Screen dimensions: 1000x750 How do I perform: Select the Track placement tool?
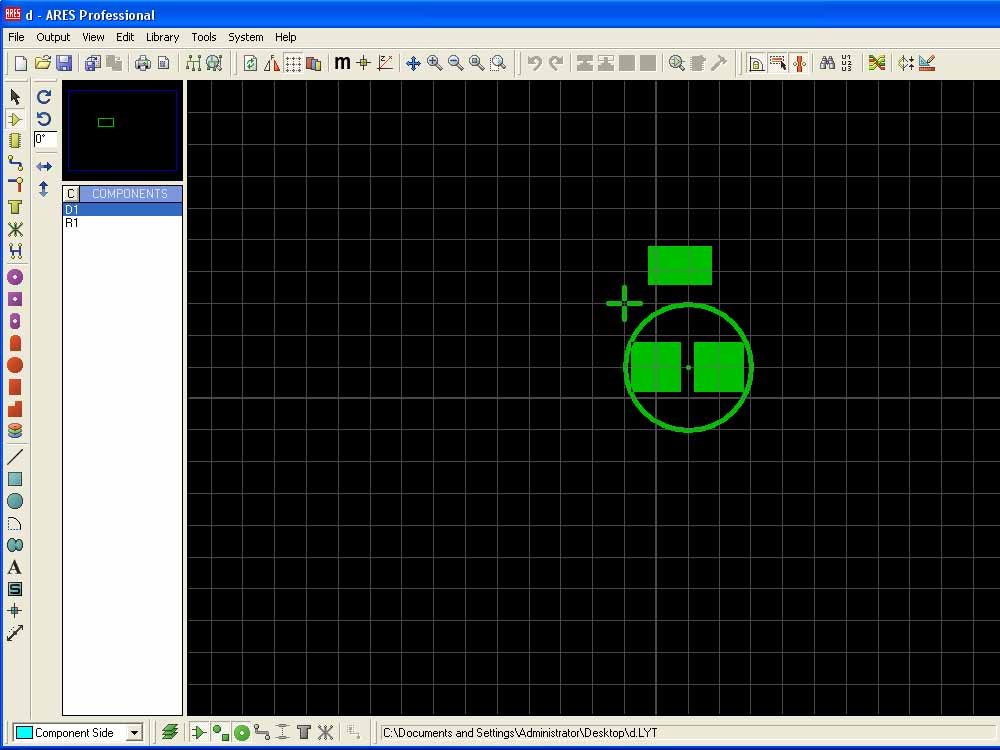click(15, 162)
